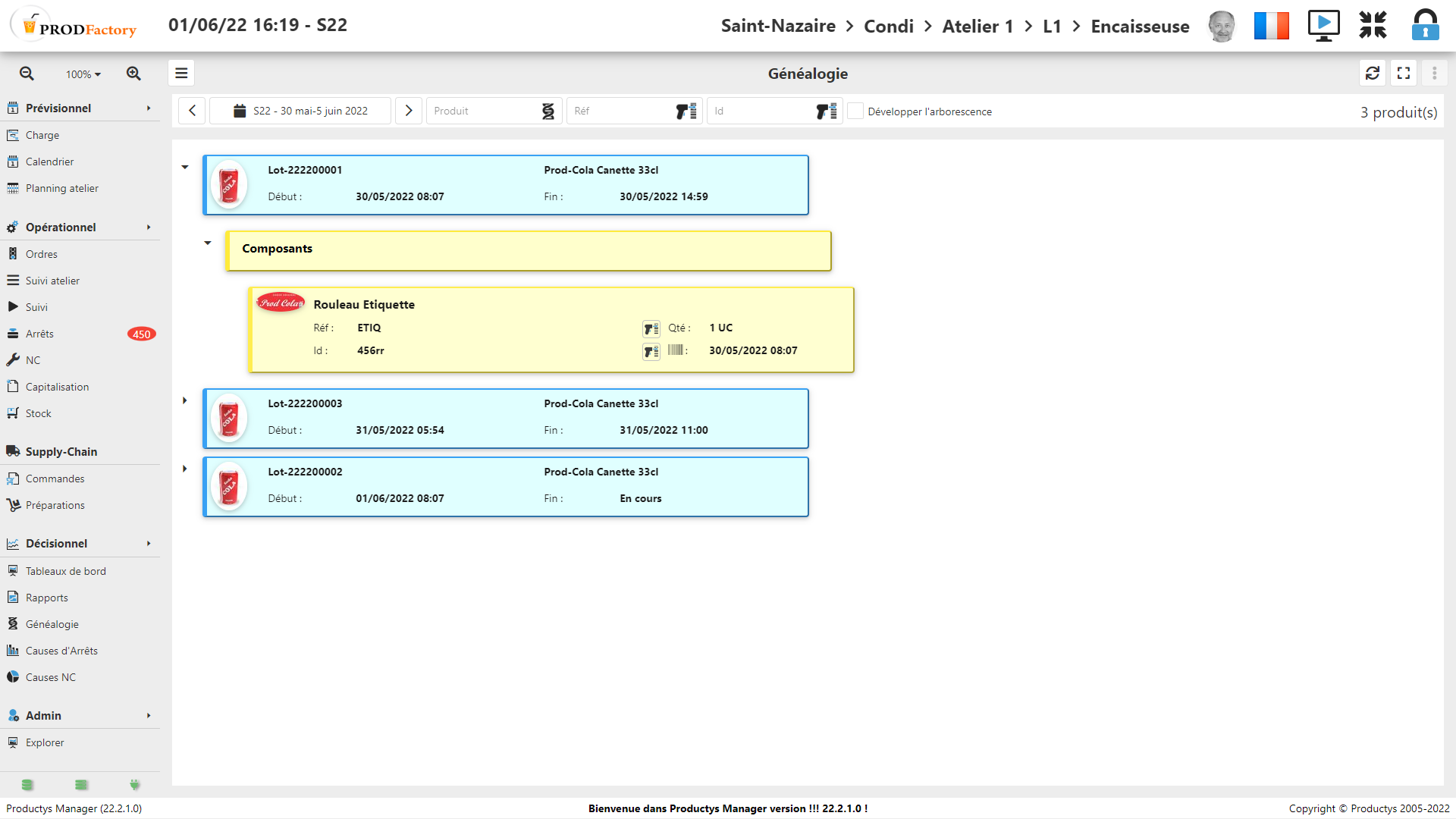Image resolution: width=1456 pixels, height=819 pixels.
Task: Go to next week arrow button
Action: pyautogui.click(x=408, y=111)
